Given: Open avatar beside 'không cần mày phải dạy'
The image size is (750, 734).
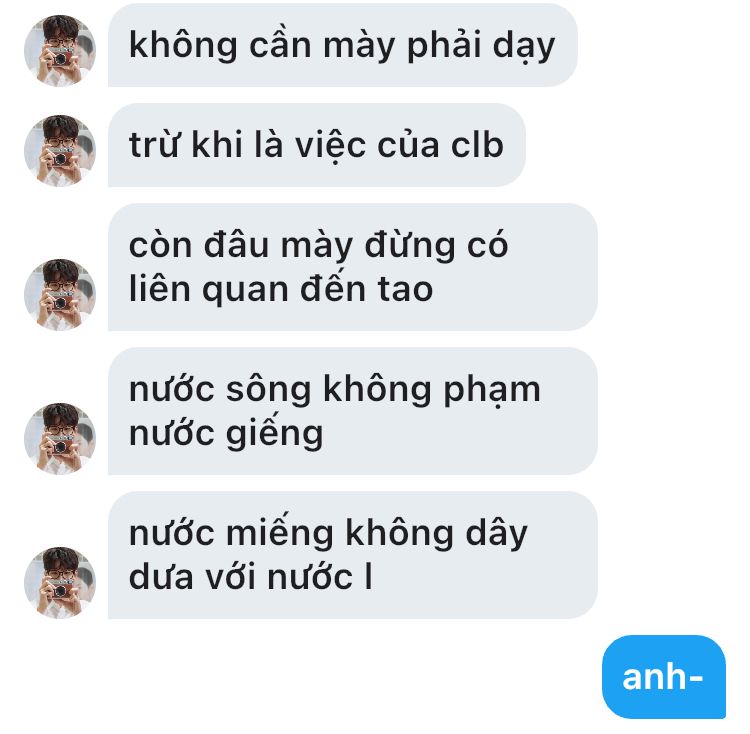Looking at the screenshot, I should [60, 51].
